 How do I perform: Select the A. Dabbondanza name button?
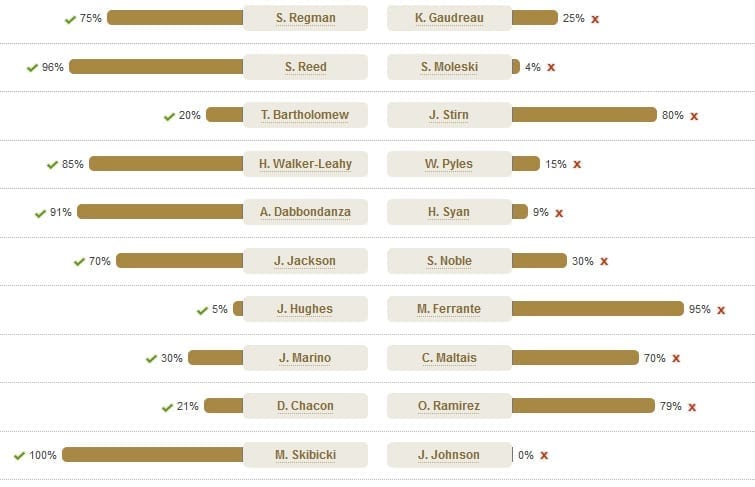[x=305, y=212]
